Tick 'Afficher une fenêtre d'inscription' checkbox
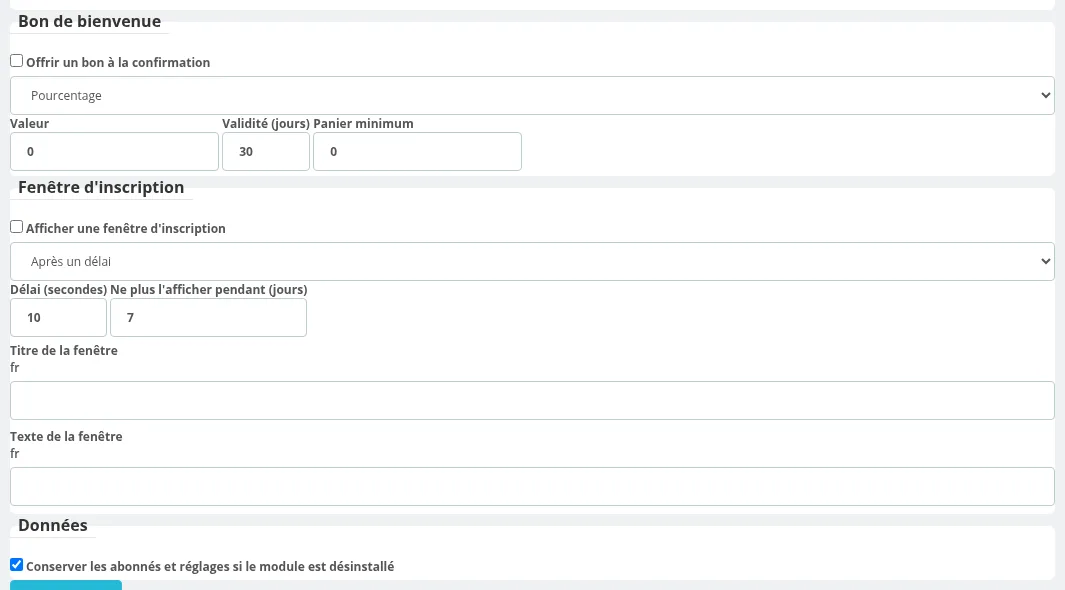This screenshot has height=590, width=1065. coord(16,227)
